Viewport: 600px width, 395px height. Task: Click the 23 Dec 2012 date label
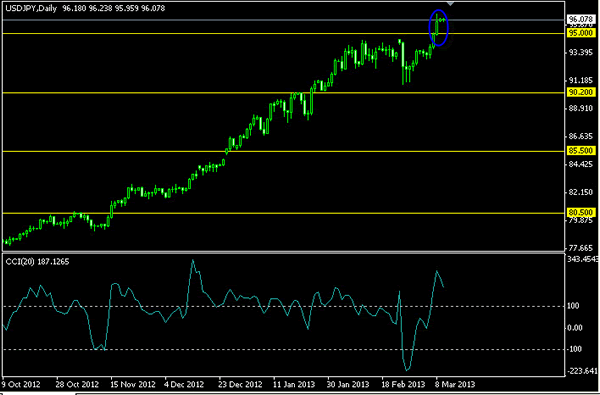pos(241,384)
